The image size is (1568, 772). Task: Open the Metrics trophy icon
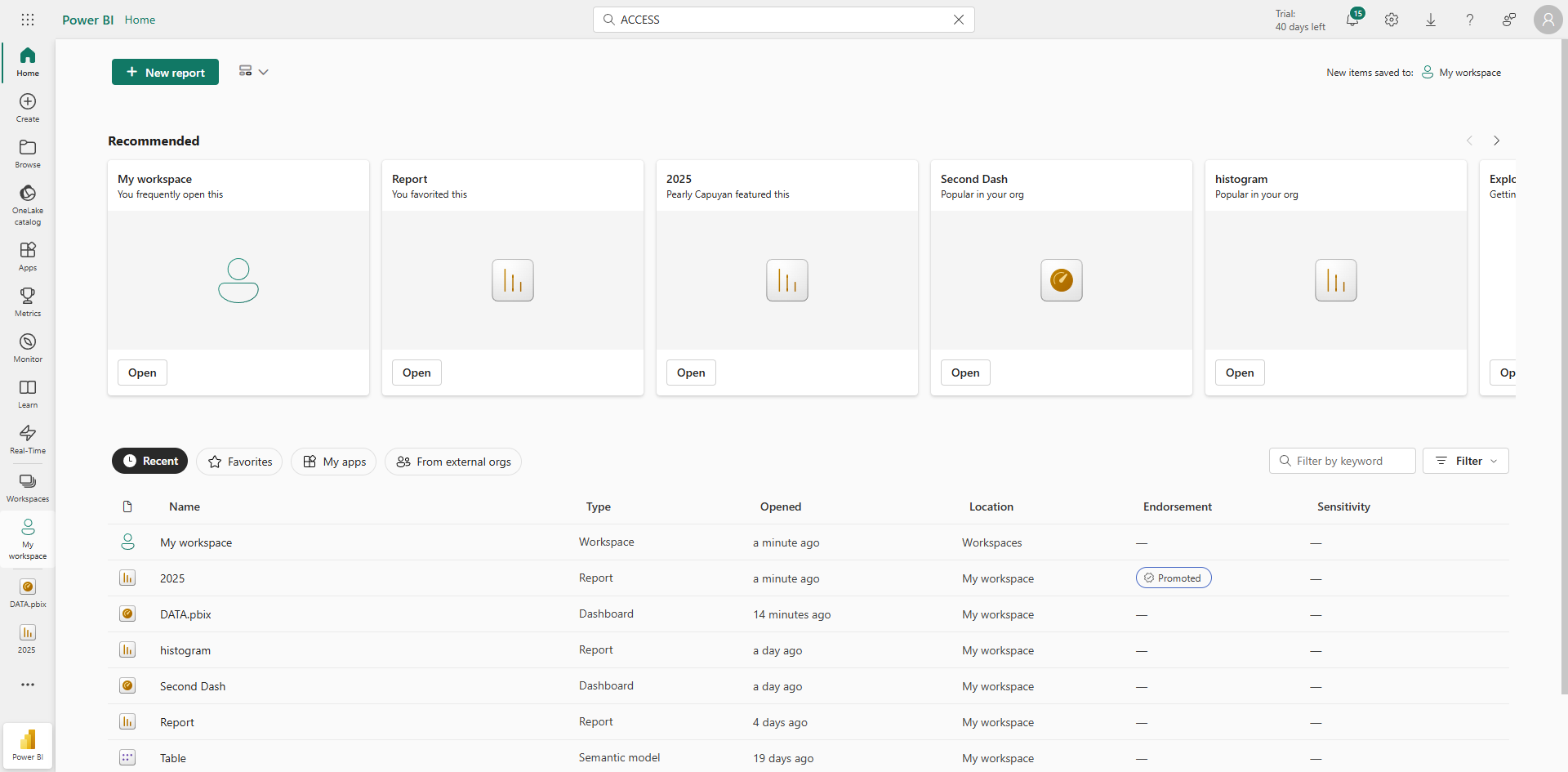click(x=28, y=301)
